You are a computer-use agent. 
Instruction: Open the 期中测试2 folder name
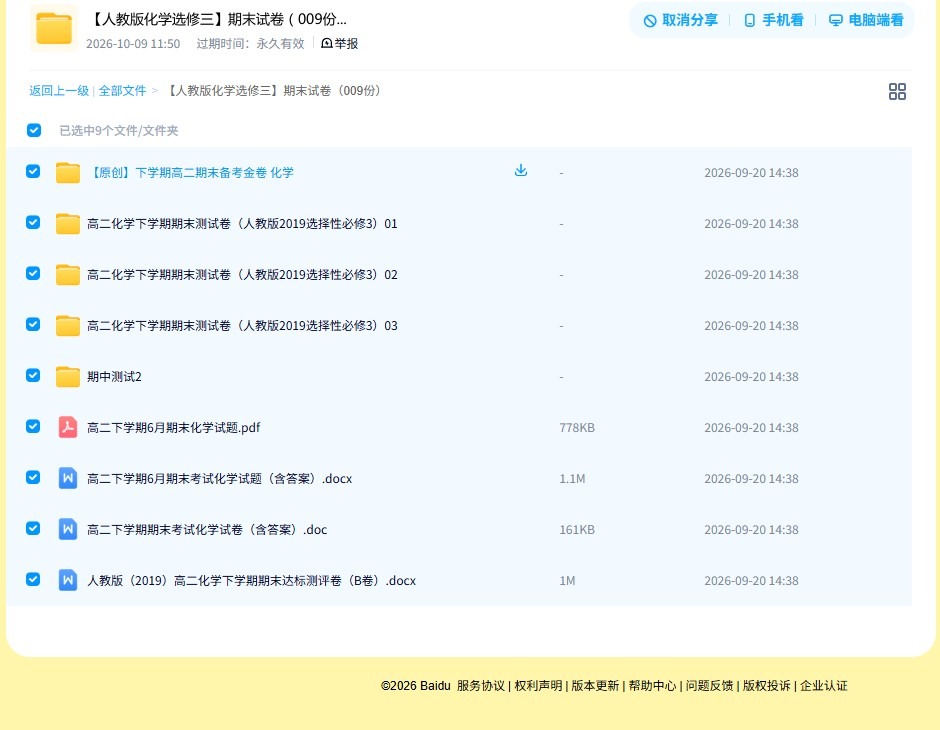[x=114, y=376]
